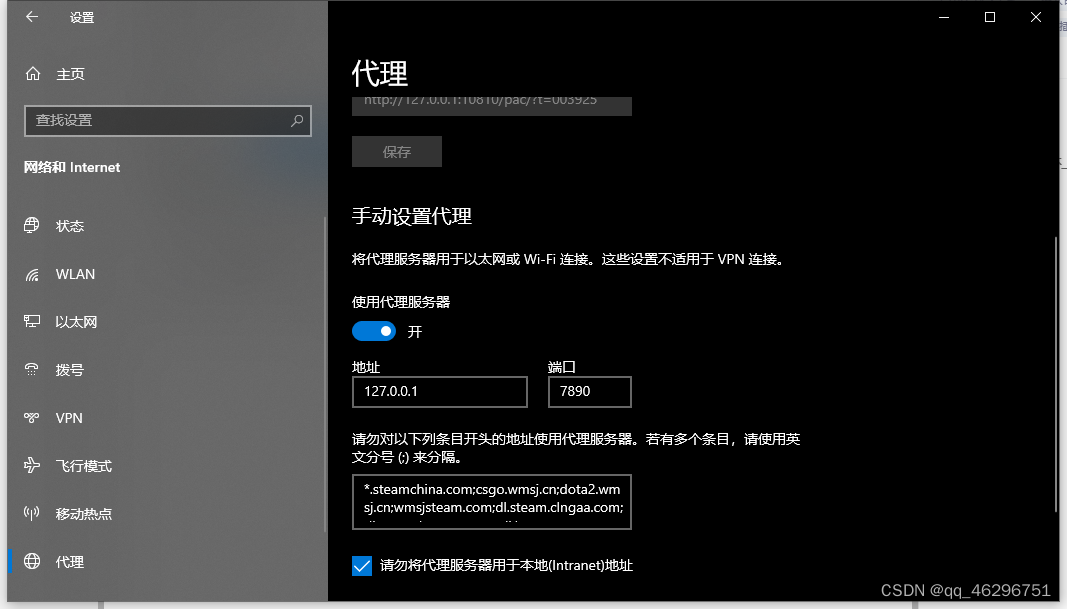Click the proxy bypass list text area
Viewport: 1067px width, 609px height.
tap(491, 501)
